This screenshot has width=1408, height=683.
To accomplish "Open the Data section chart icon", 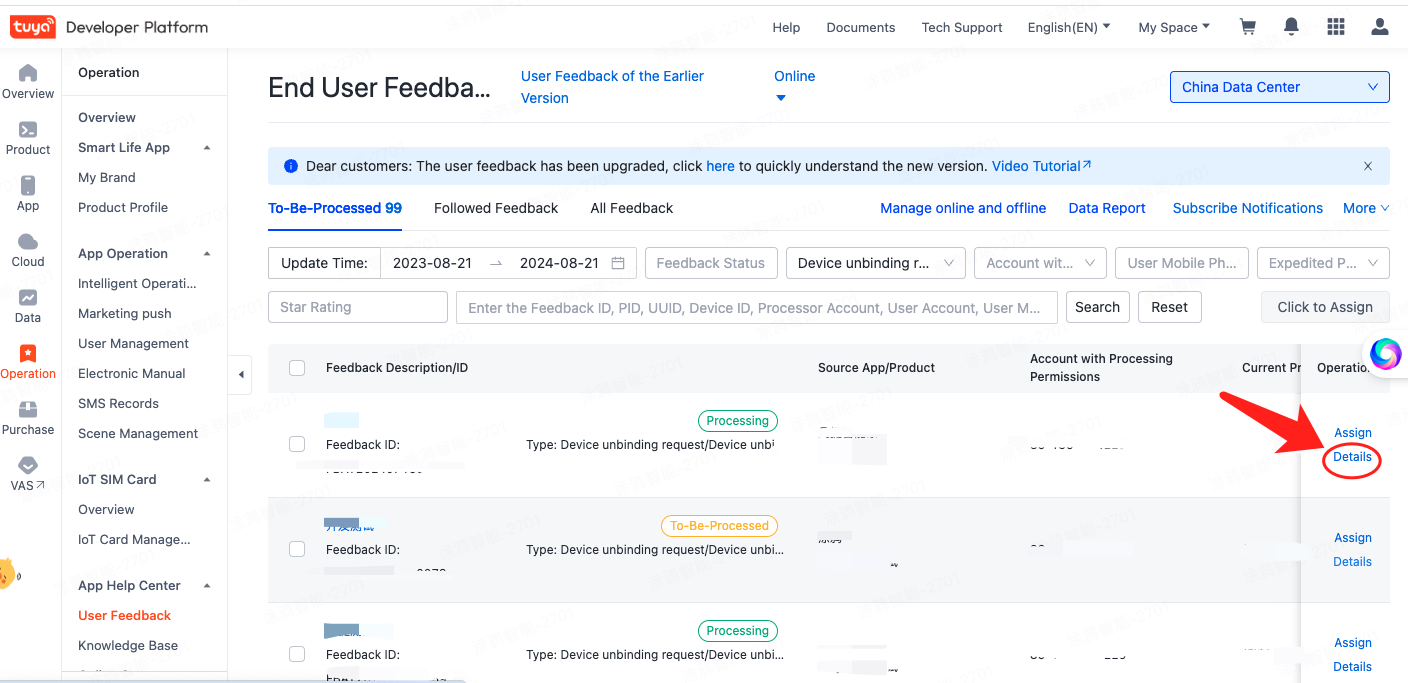I will pos(28,297).
